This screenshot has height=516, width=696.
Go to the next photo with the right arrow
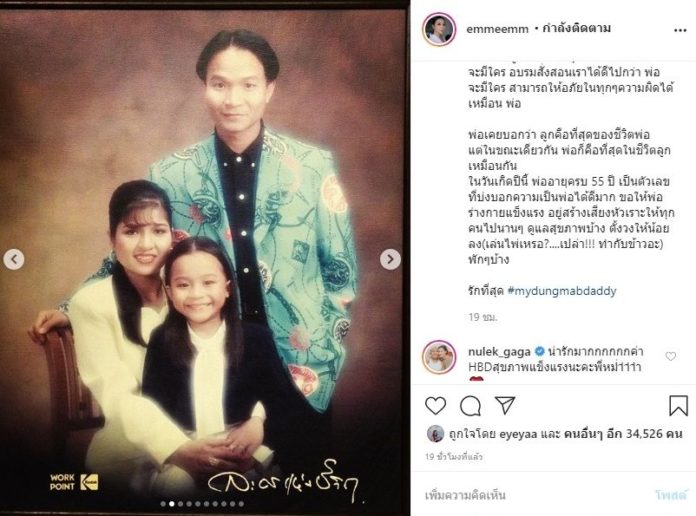click(x=390, y=259)
